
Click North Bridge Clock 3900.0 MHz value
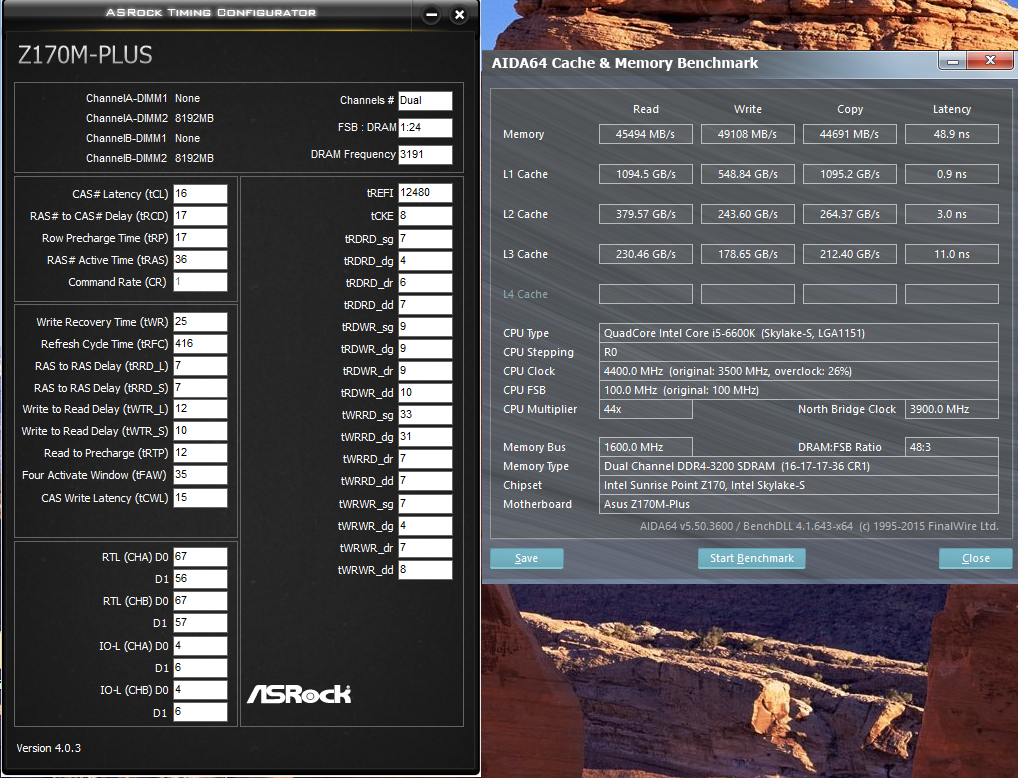[x=952, y=409]
